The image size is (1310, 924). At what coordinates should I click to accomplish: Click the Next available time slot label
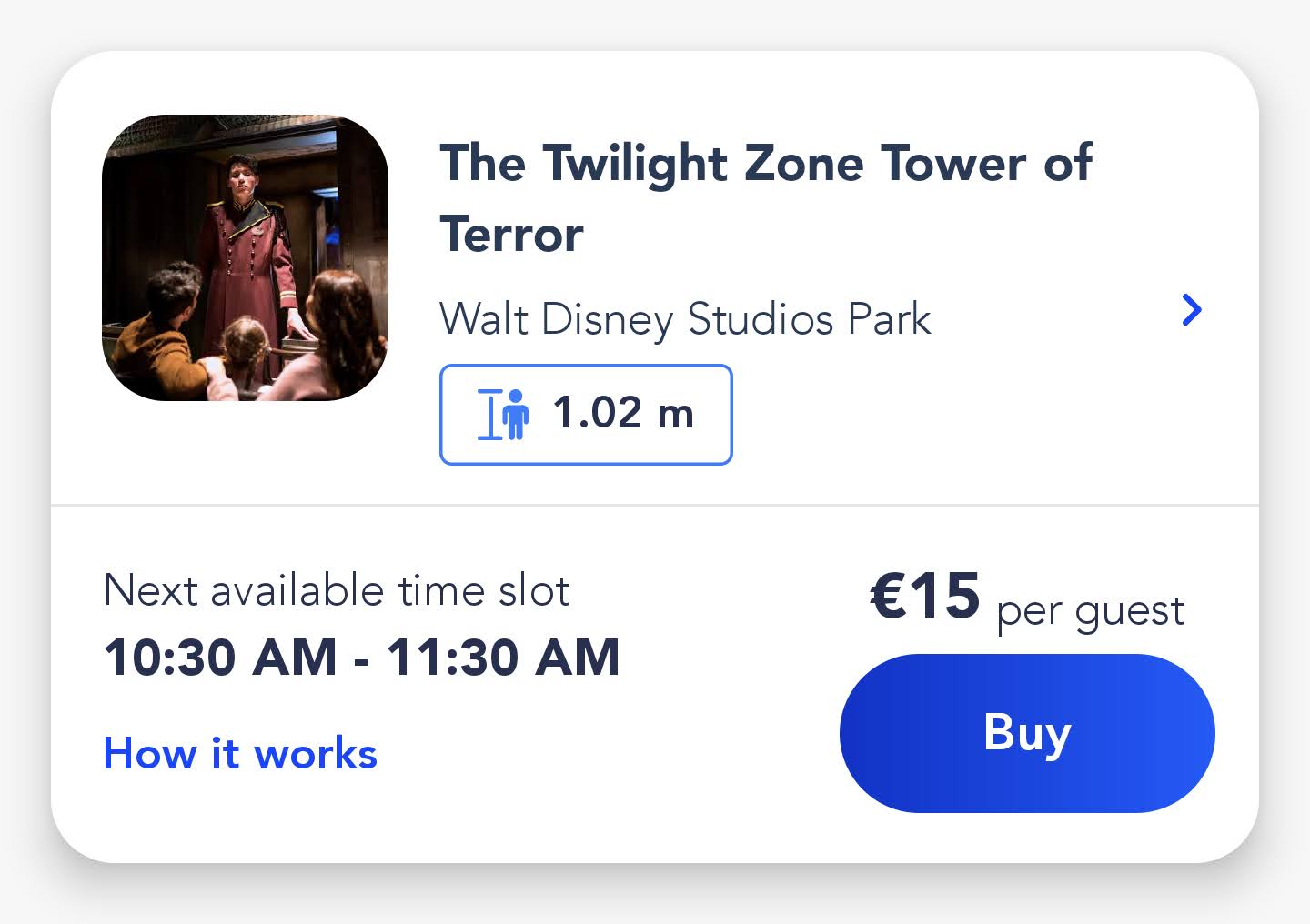(337, 590)
